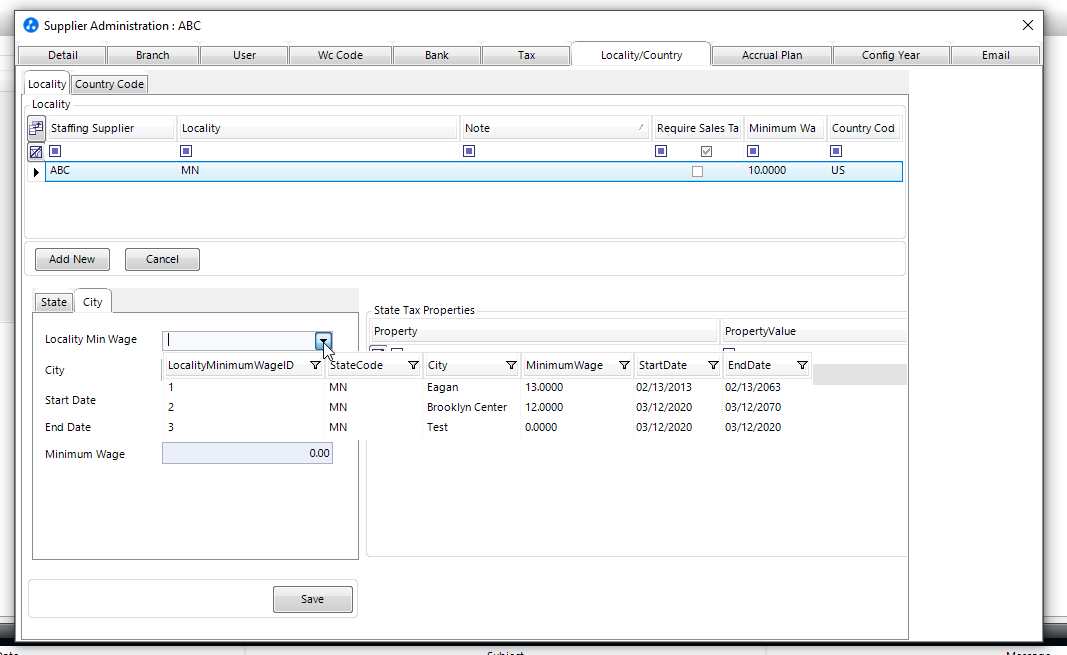Open the EndDate column filter funnel
This screenshot has width=1067, height=655.
point(802,366)
